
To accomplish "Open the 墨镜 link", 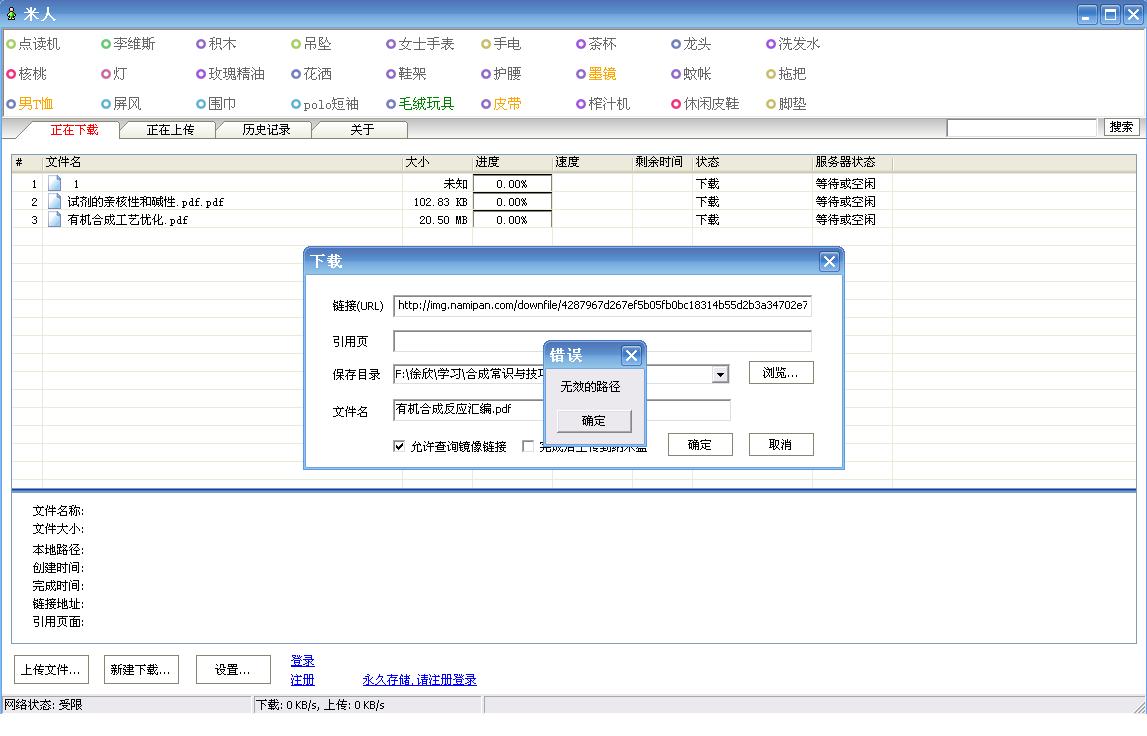I will 602,74.
